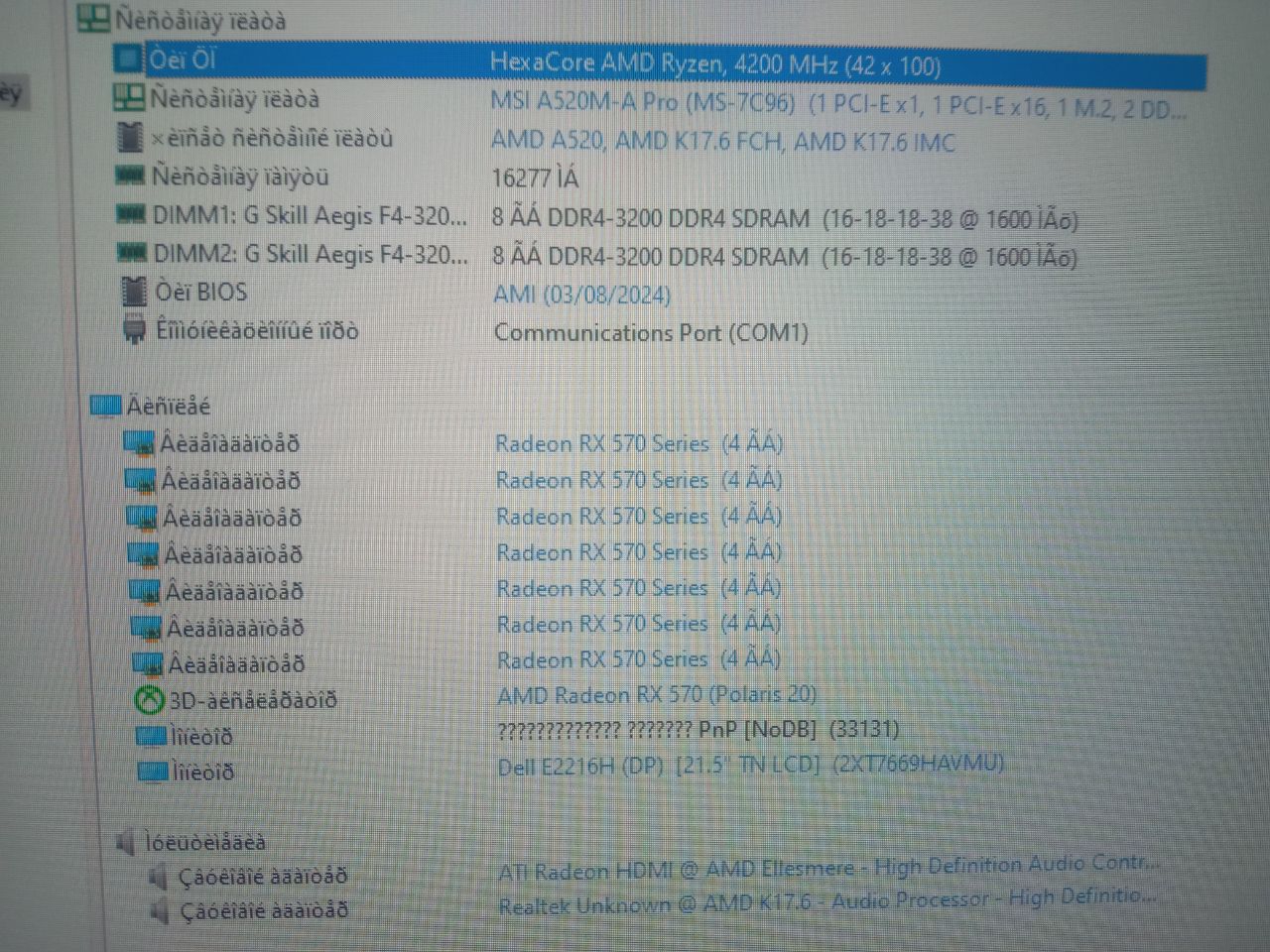Select the Communications Port (COM1) value
The image size is (1270, 952).
pos(651,332)
